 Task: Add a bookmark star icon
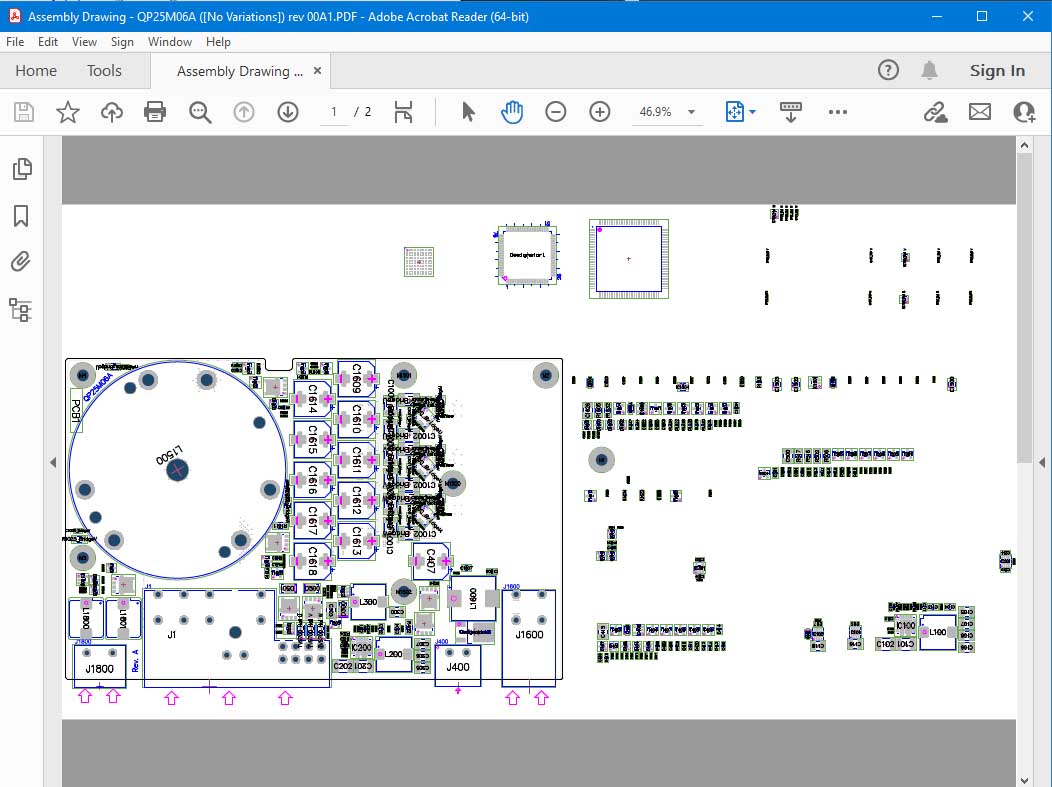click(67, 112)
